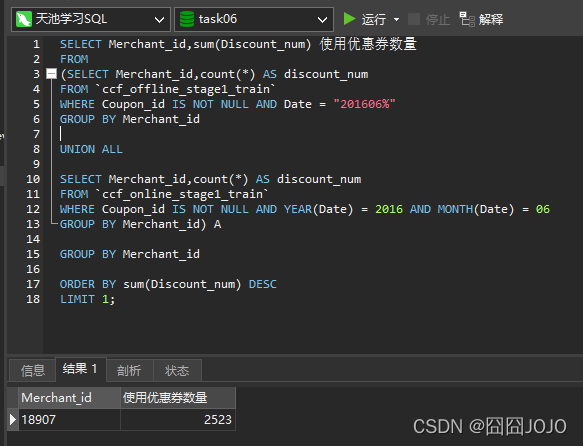Click the result cell containing 18907
This screenshot has width=583, height=446.
pos(69,420)
